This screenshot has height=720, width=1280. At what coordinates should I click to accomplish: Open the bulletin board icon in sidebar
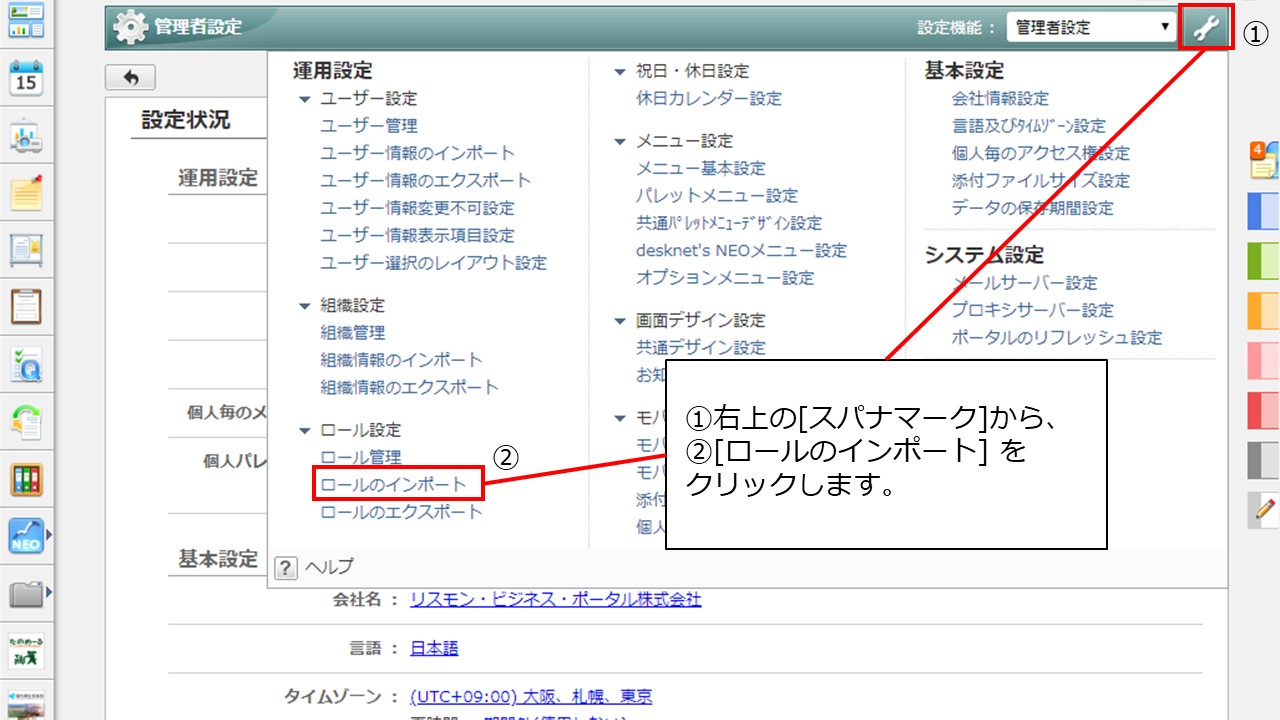coord(26,250)
